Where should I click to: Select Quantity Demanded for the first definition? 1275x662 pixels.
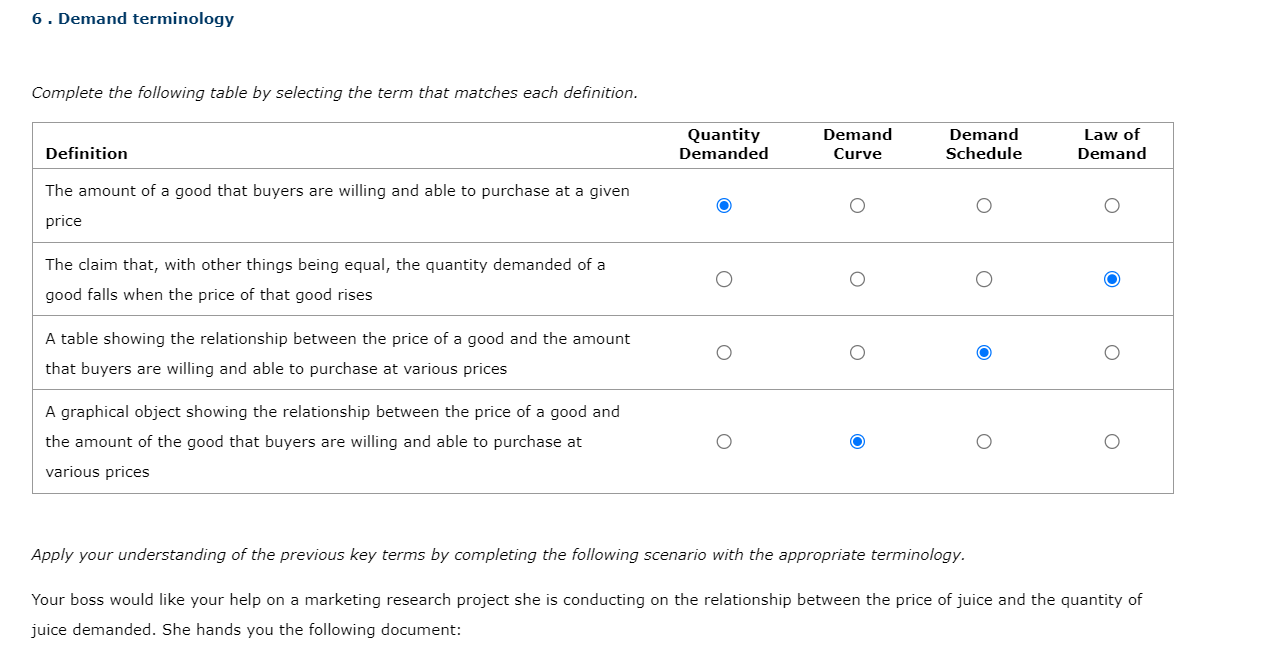pos(724,205)
